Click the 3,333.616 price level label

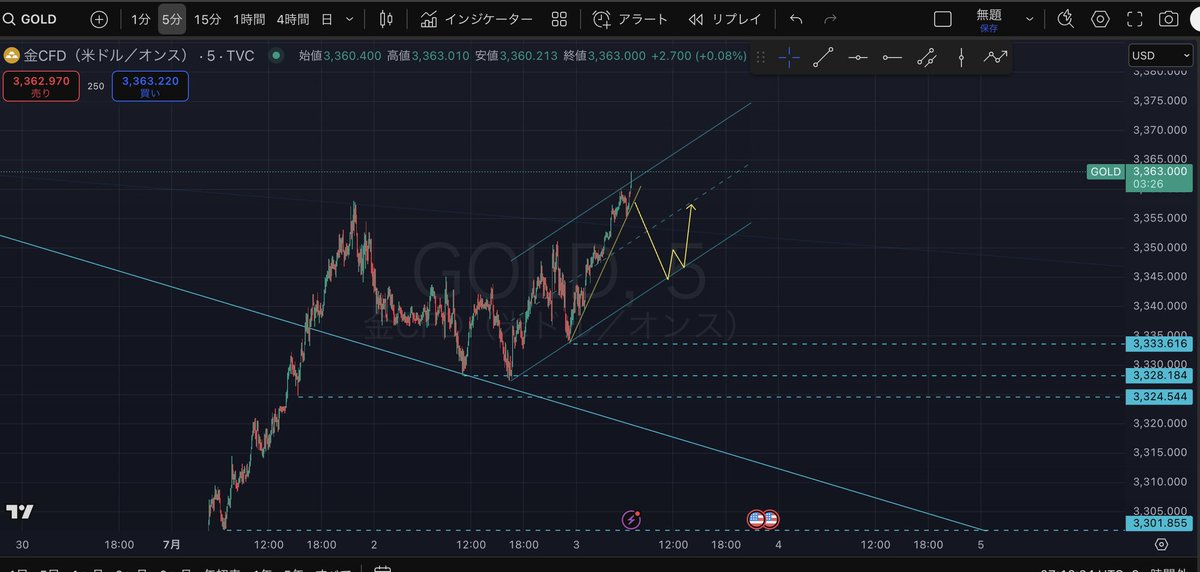coord(1160,344)
